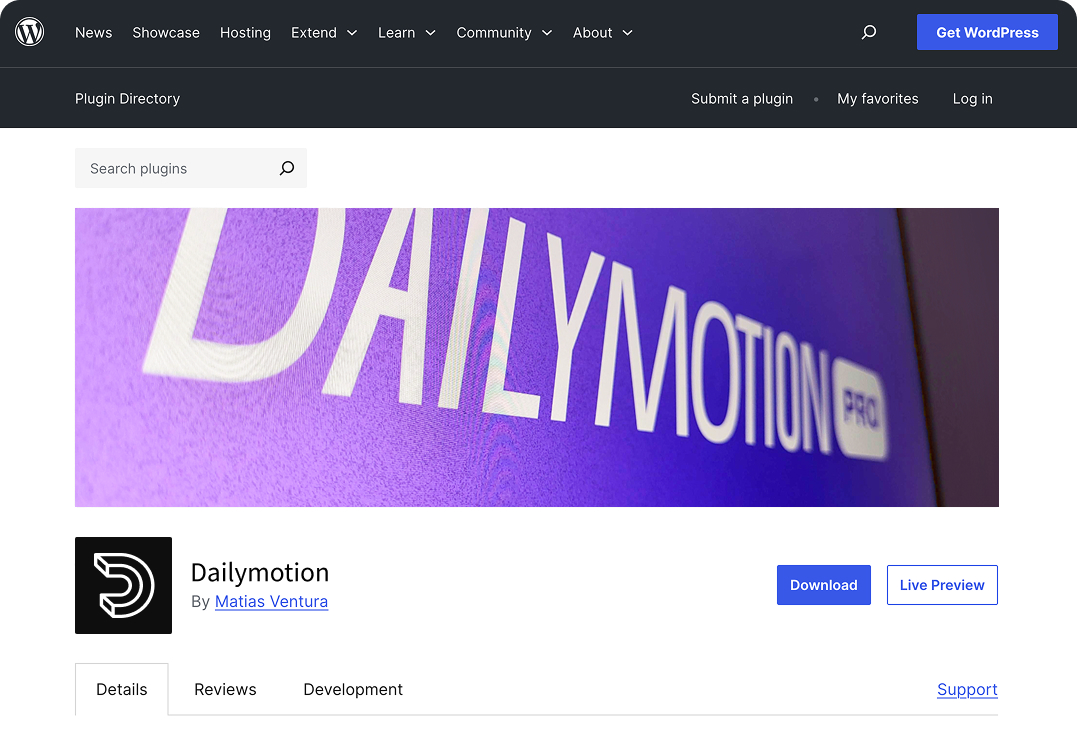Expand the Learn dropdown menu
1077x748 pixels.
click(407, 32)
